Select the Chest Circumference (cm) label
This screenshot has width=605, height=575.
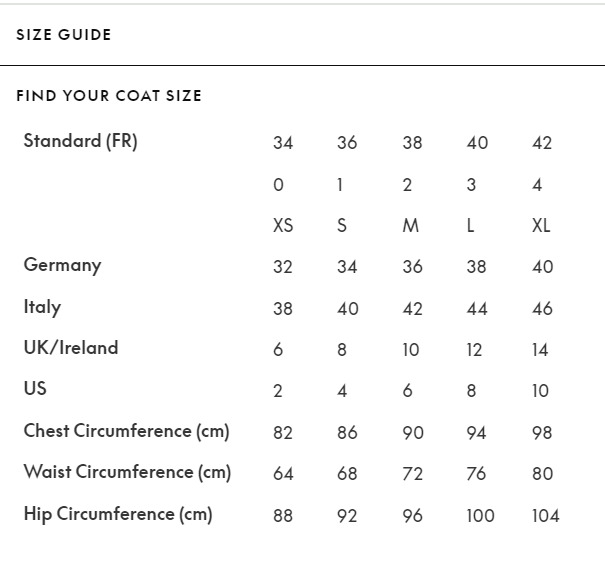point(127,431)
